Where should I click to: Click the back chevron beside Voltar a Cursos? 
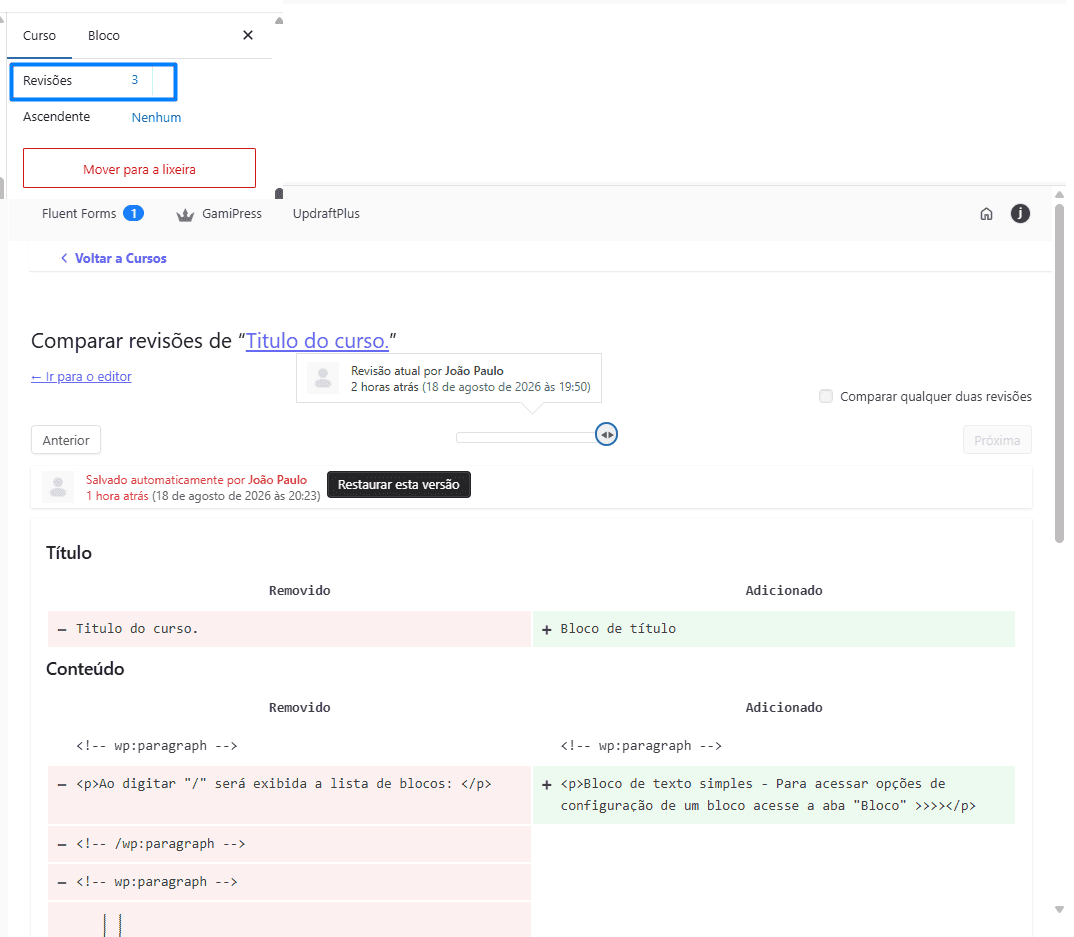(x=64, y=258)
